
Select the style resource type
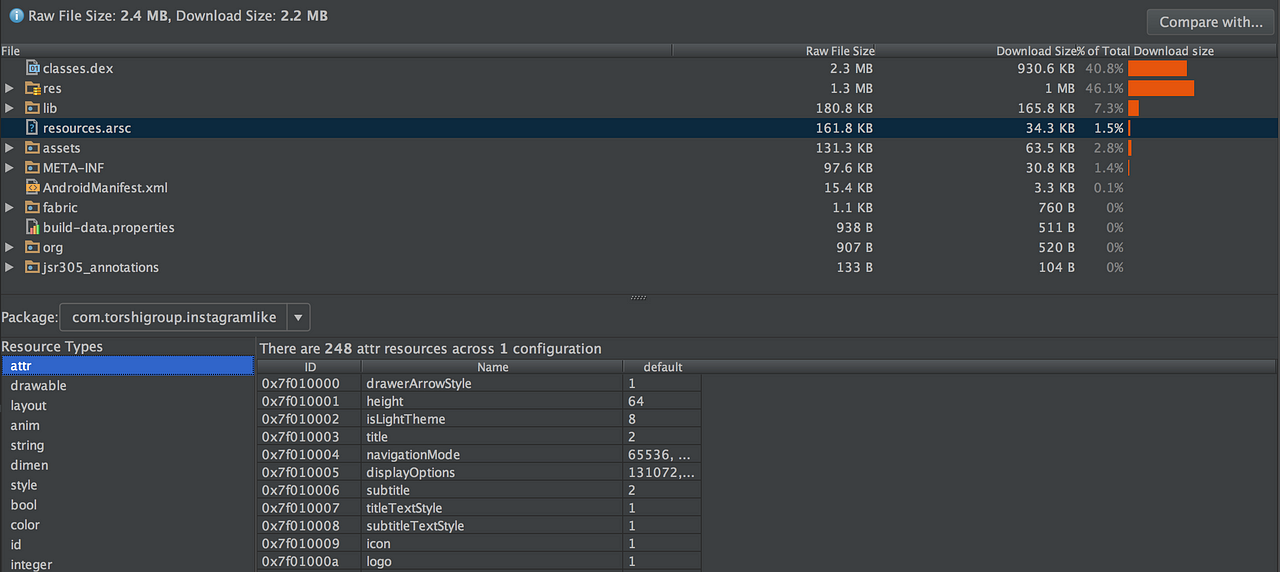[x=126, y=485]
